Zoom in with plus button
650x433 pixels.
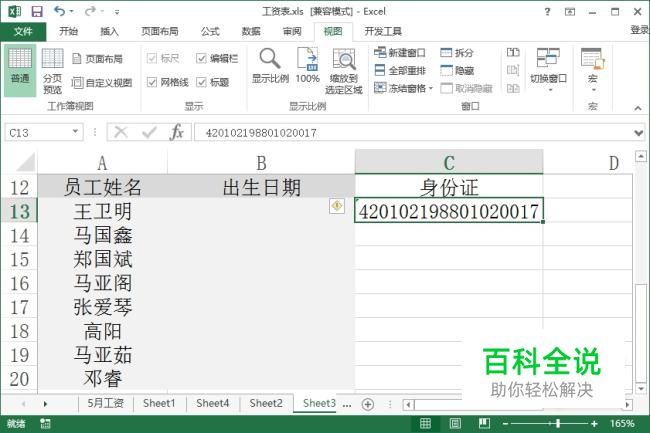pos(594,423)
